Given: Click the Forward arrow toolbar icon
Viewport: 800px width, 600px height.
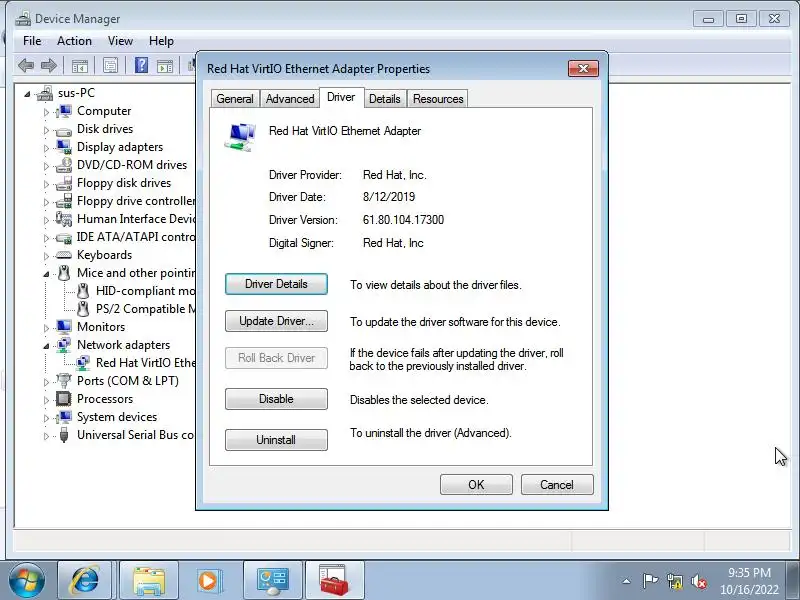Looking at the screenshot, I should (48, 65).
